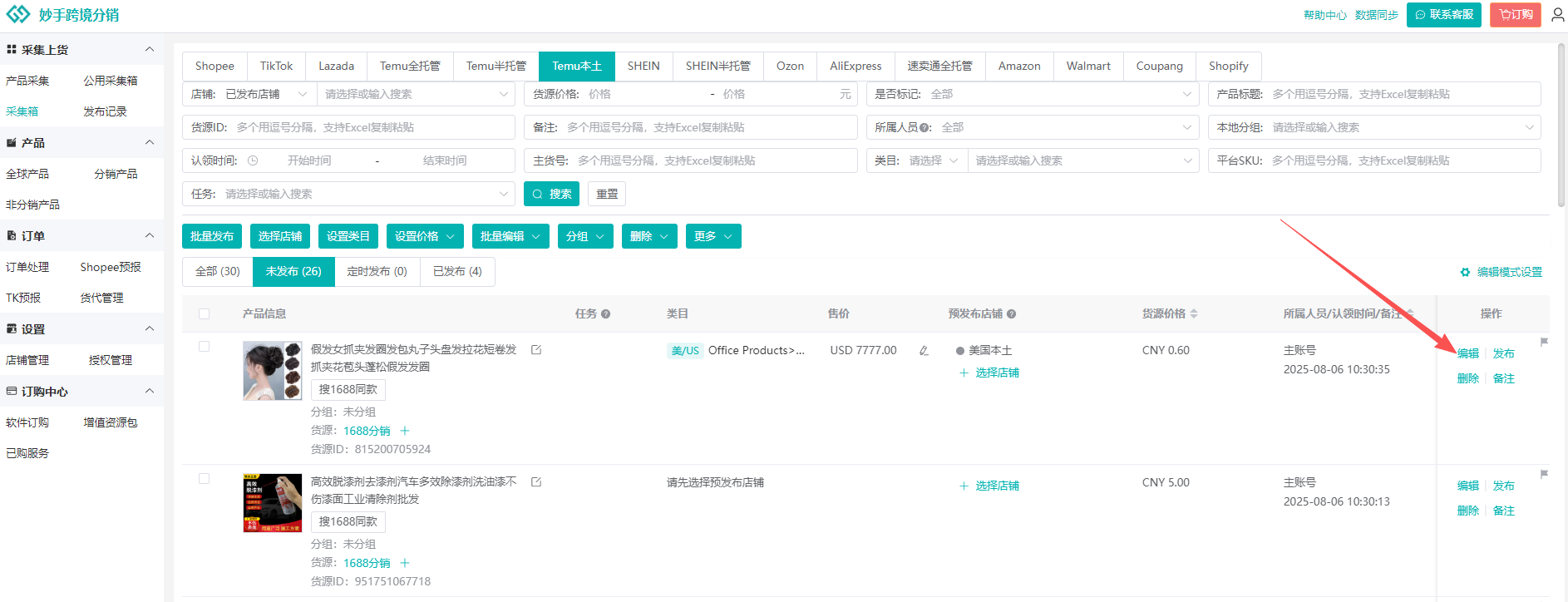This screenshot has width=1568, height=602.
Task: Switch to the SHEIN platform tab
Action: tap(643, 67)
